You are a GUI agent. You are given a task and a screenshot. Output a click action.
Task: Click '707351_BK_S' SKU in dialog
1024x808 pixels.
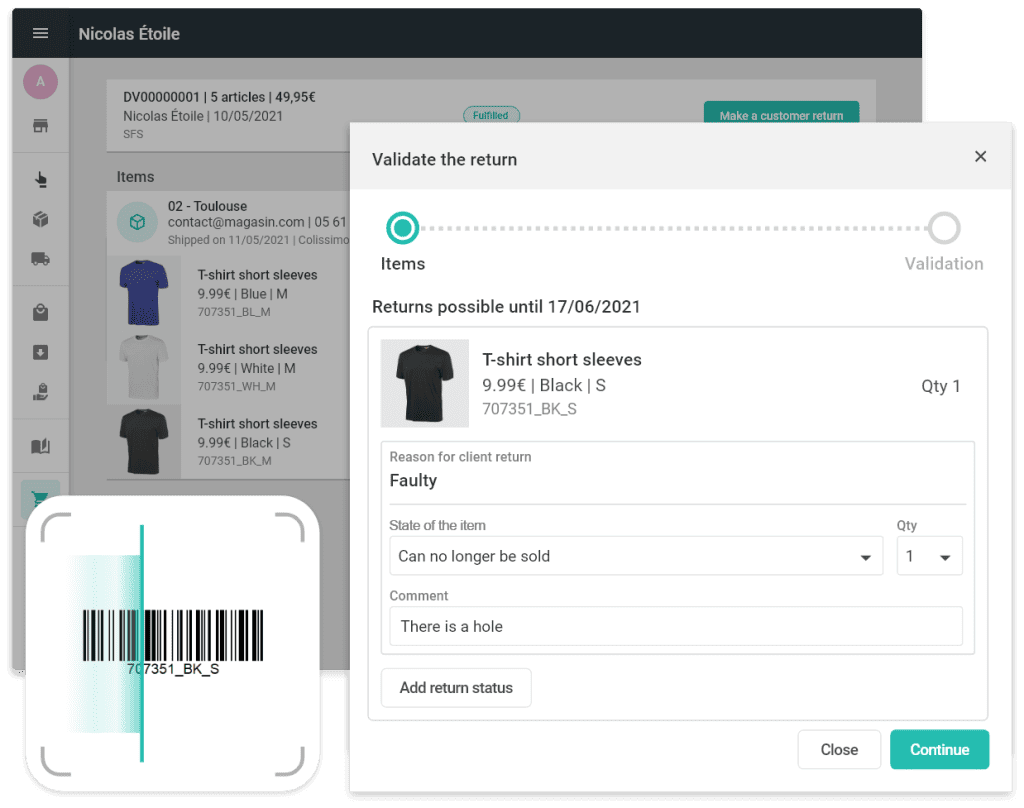coord(530,409)
